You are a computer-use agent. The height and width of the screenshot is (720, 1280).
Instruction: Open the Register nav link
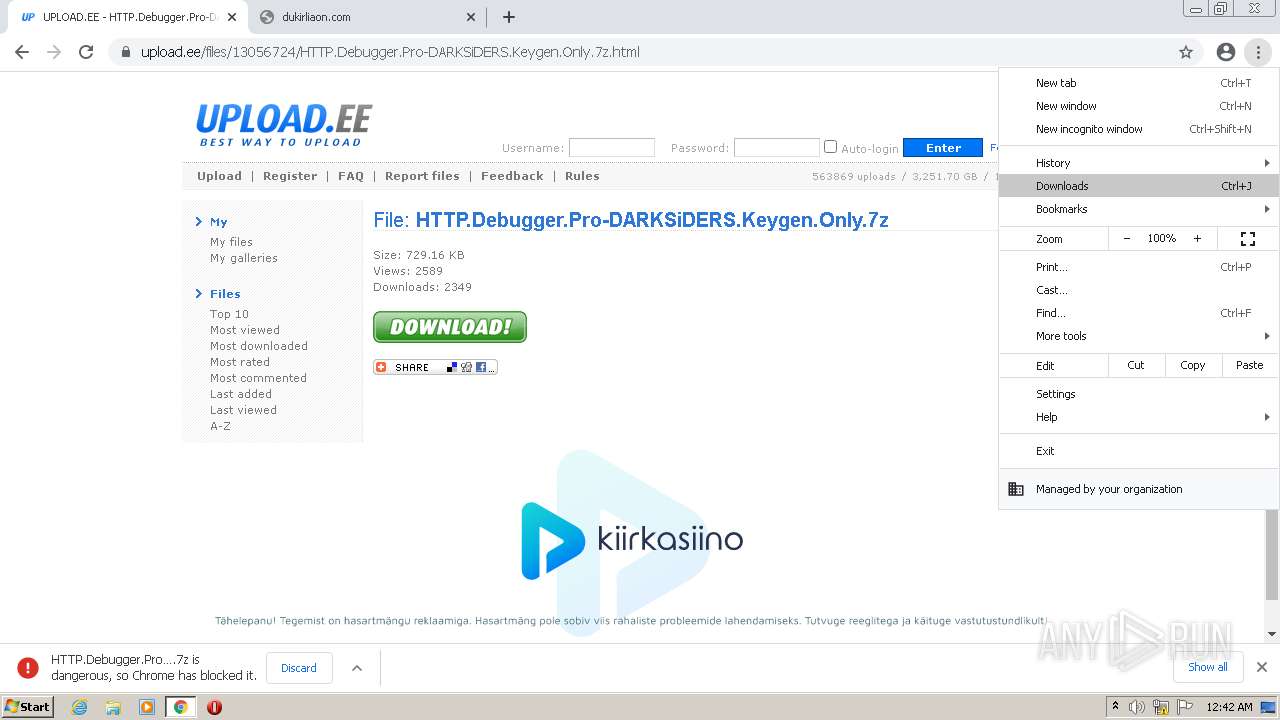pos(290,176)
